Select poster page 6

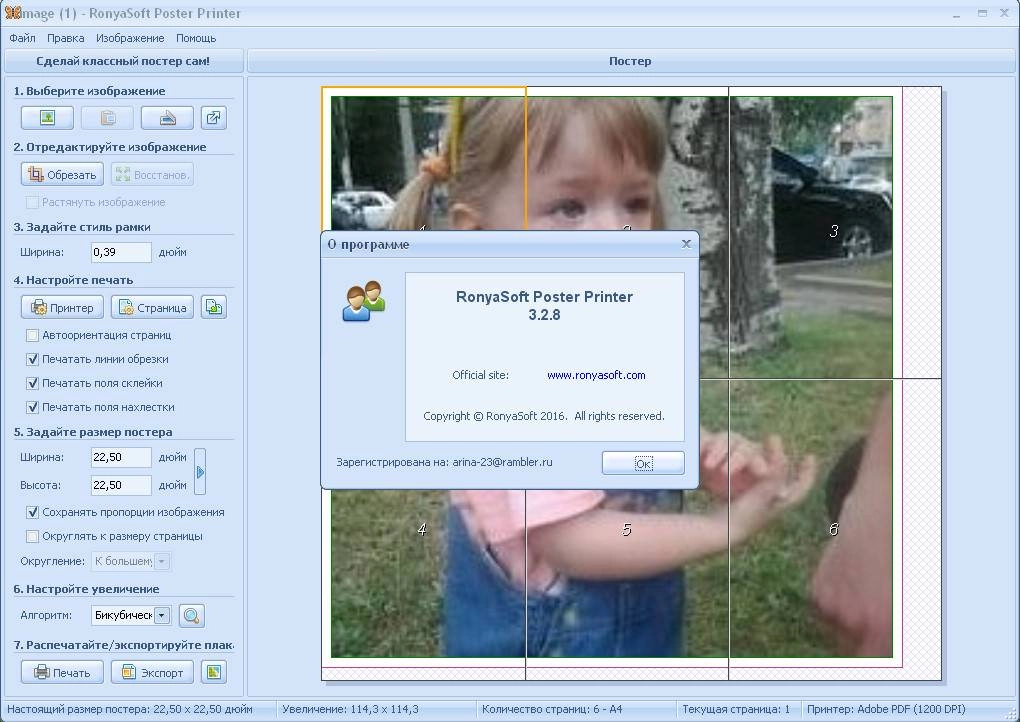[x=833, y=529]
